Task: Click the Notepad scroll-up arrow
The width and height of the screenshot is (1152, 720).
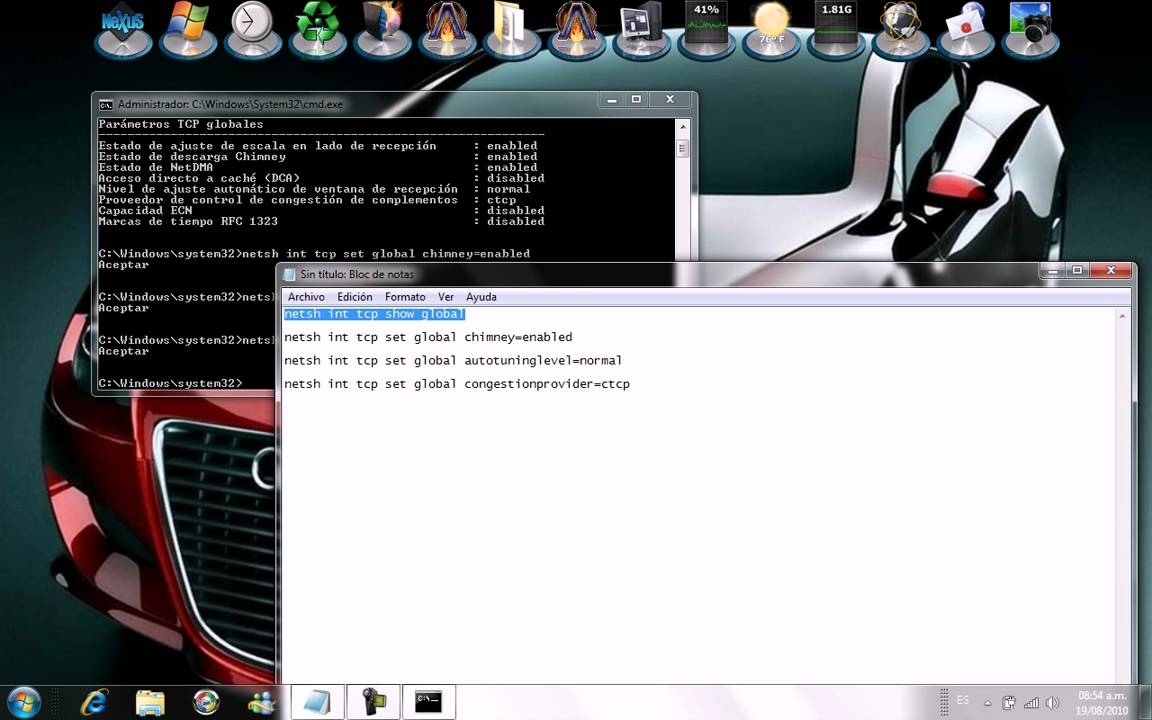Action: click(x=1123, y=316)
